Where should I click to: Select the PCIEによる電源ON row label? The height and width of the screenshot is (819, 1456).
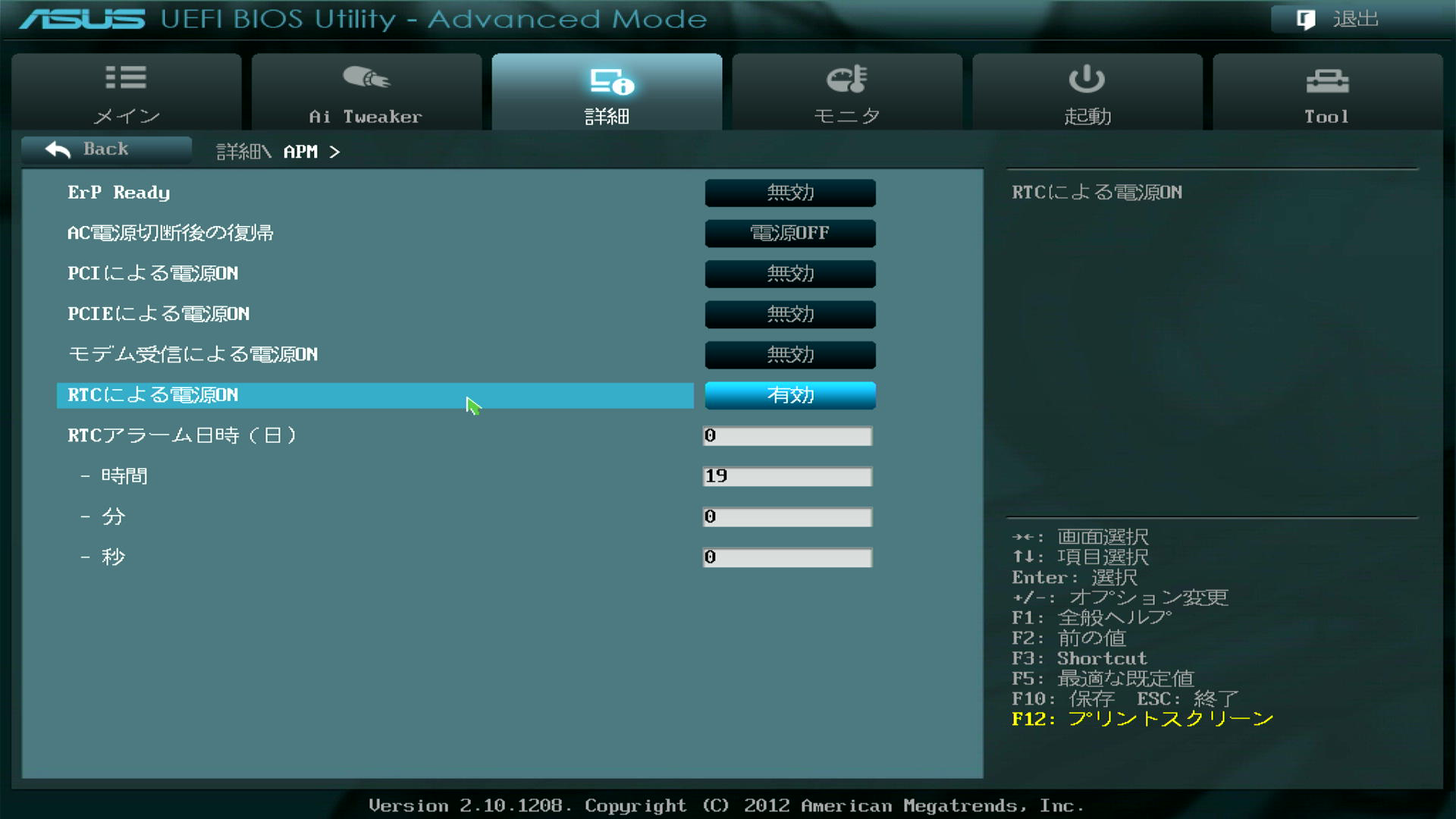click(158, 314)
